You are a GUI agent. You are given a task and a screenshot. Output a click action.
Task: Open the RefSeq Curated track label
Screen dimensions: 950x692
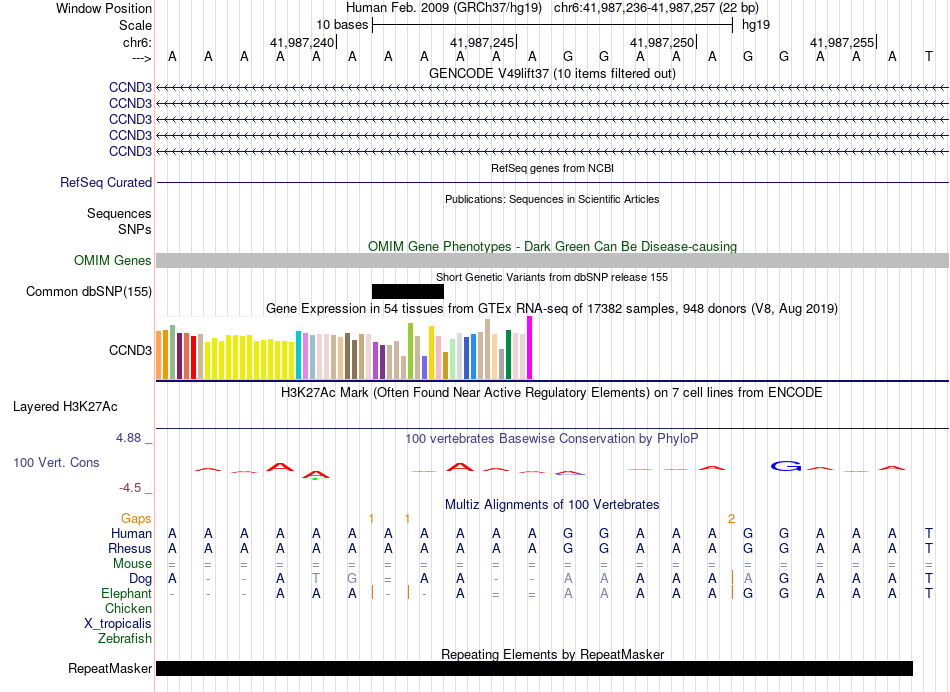click(x=105, y=182)
